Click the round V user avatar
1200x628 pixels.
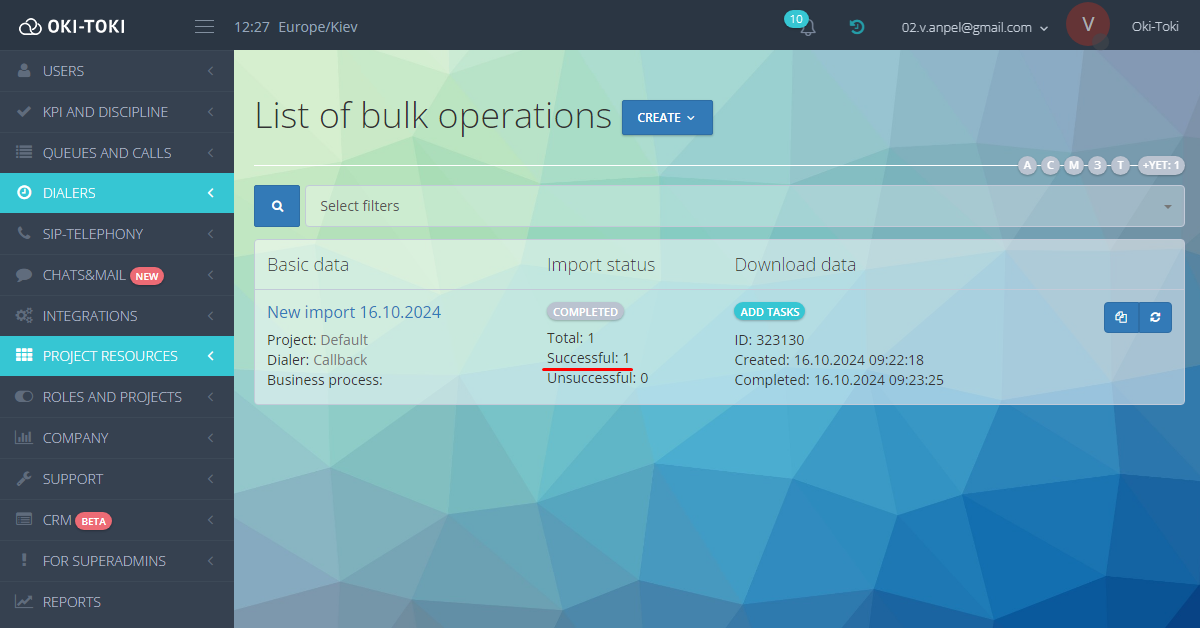(1088, 25)
